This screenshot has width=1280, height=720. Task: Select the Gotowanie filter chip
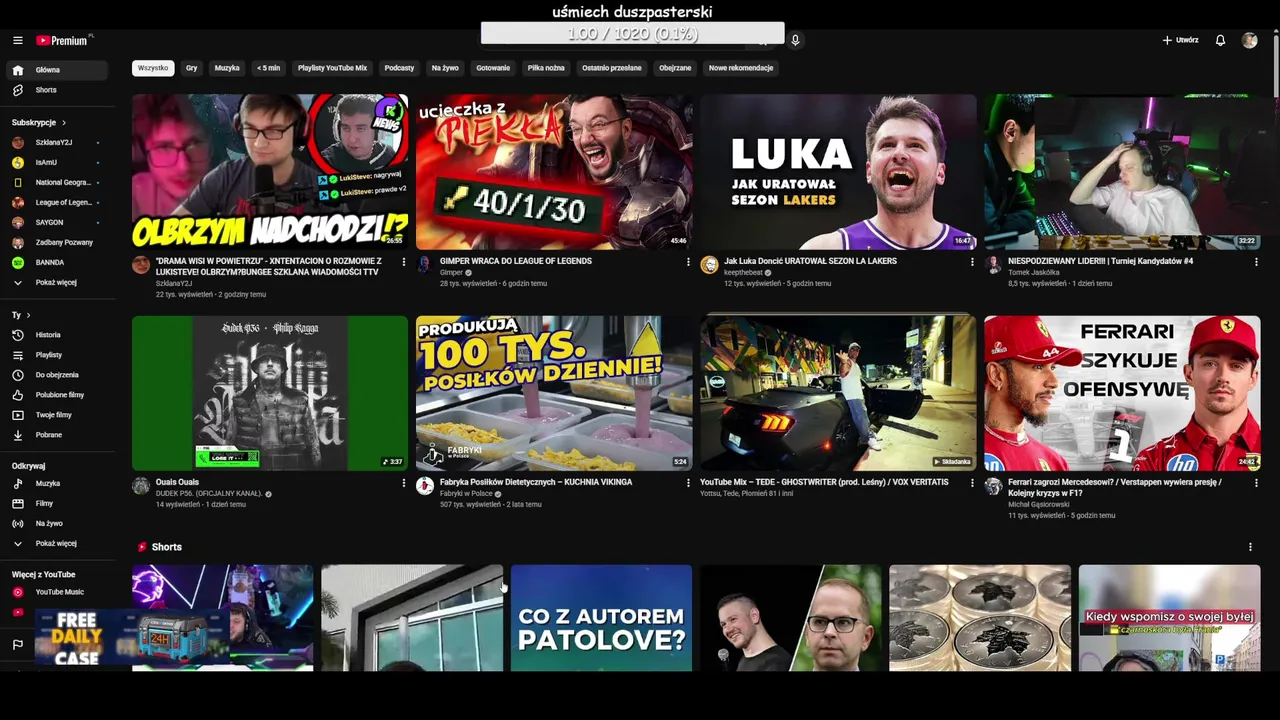pos(493,68)
